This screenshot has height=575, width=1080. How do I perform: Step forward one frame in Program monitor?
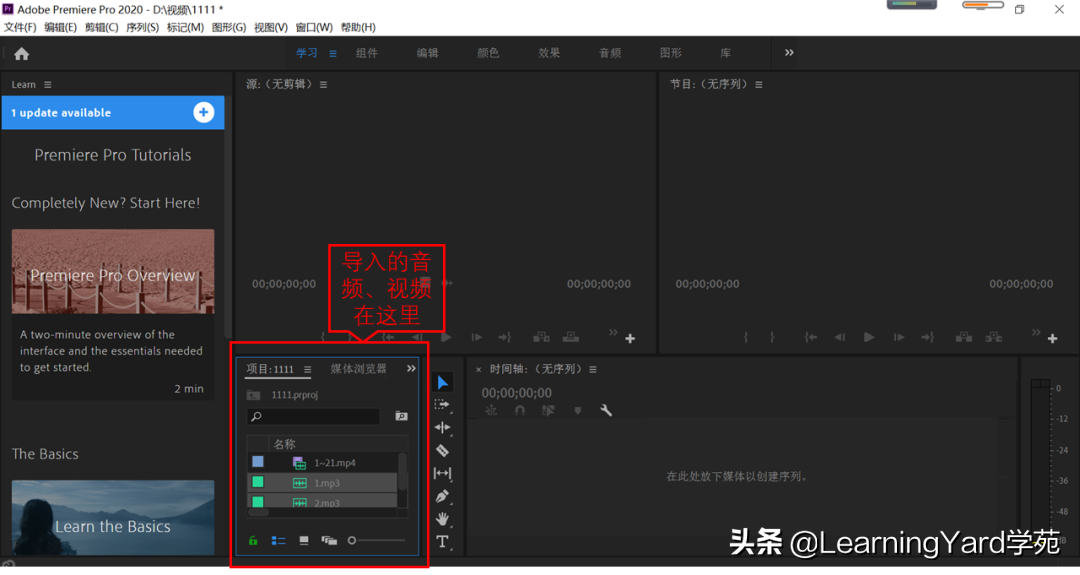pyautogui.click(x=899, y=337)
